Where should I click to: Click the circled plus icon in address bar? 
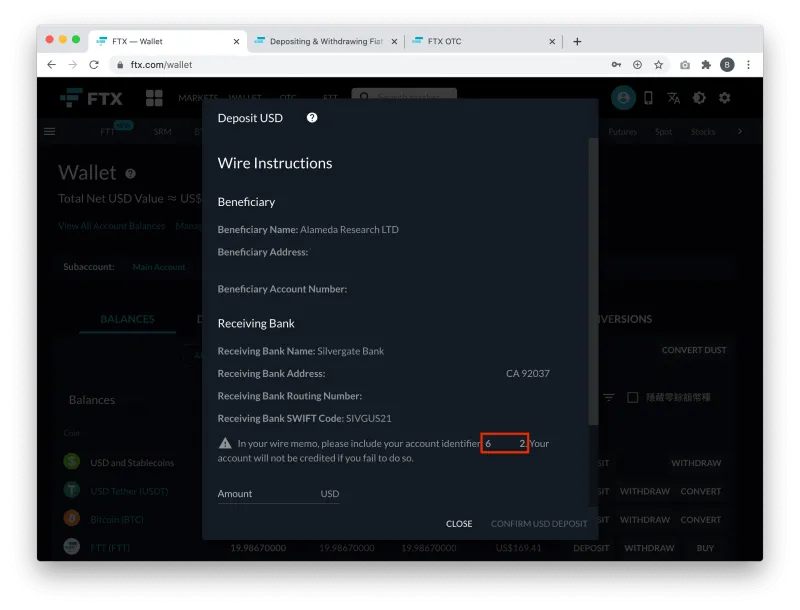click(x=637, y=65)
